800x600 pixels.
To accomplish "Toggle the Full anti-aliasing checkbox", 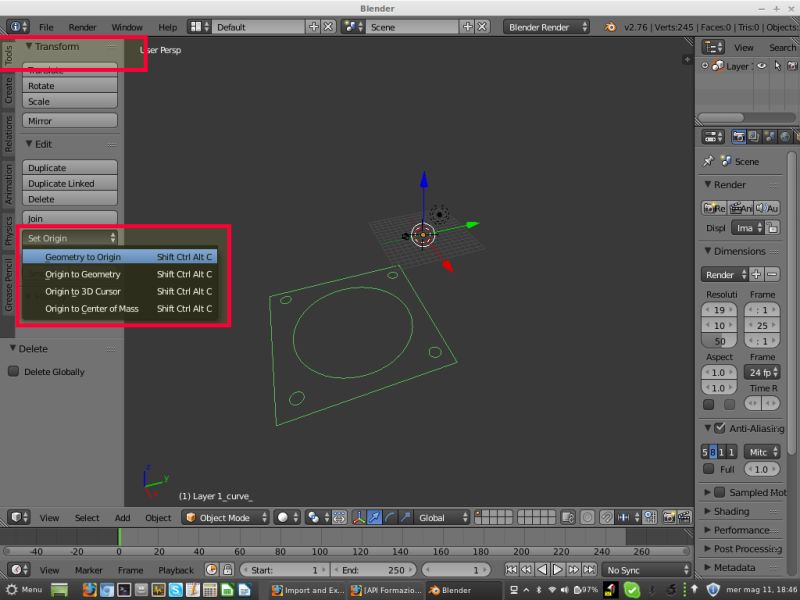I will pyautogui.click(x=708, y=469).
